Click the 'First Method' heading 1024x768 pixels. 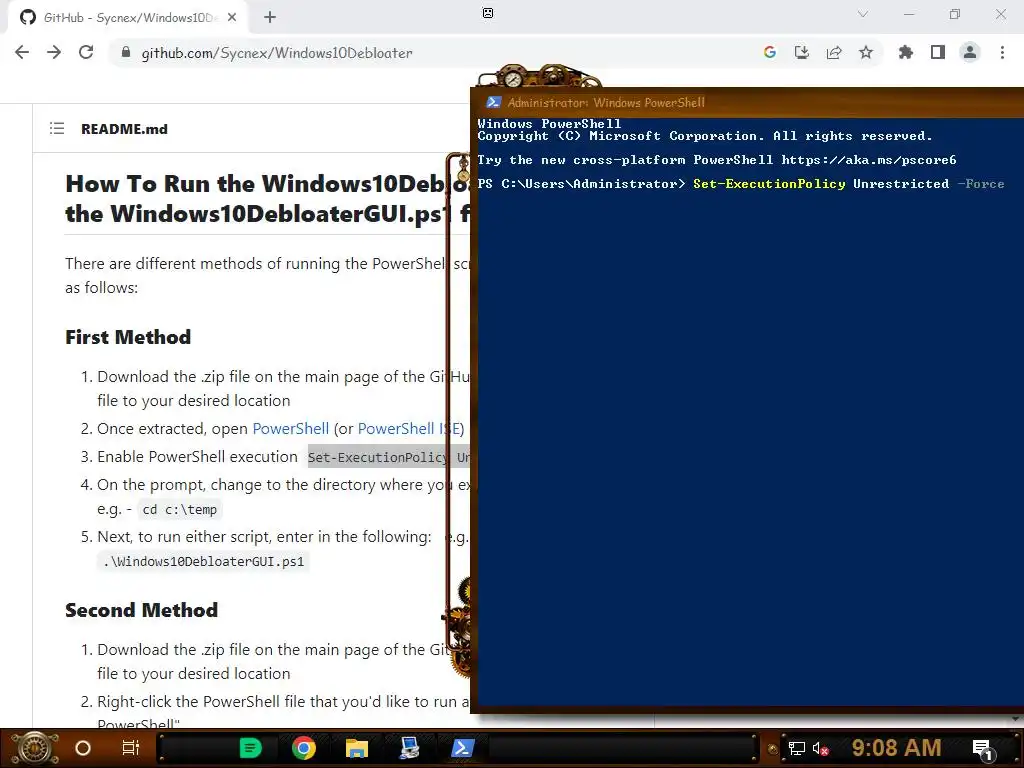click(128, 337)
